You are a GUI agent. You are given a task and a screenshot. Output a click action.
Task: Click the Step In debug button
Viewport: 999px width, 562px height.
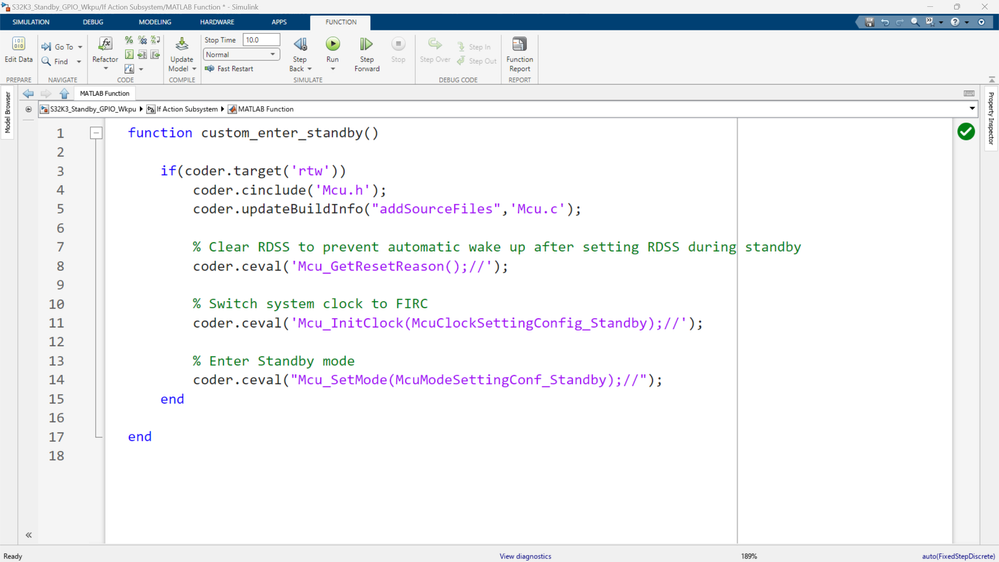(x=473, y=47)
